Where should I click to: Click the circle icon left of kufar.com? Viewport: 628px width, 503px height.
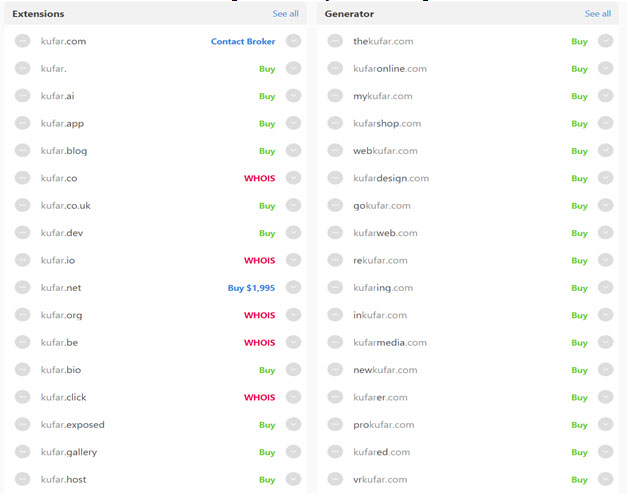click(22, 41)
